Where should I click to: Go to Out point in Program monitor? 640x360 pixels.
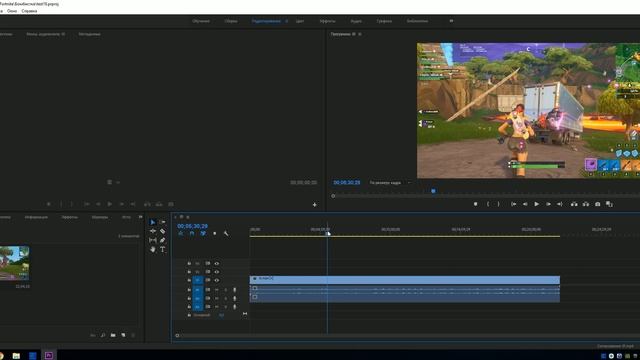(x=560, y=204)
